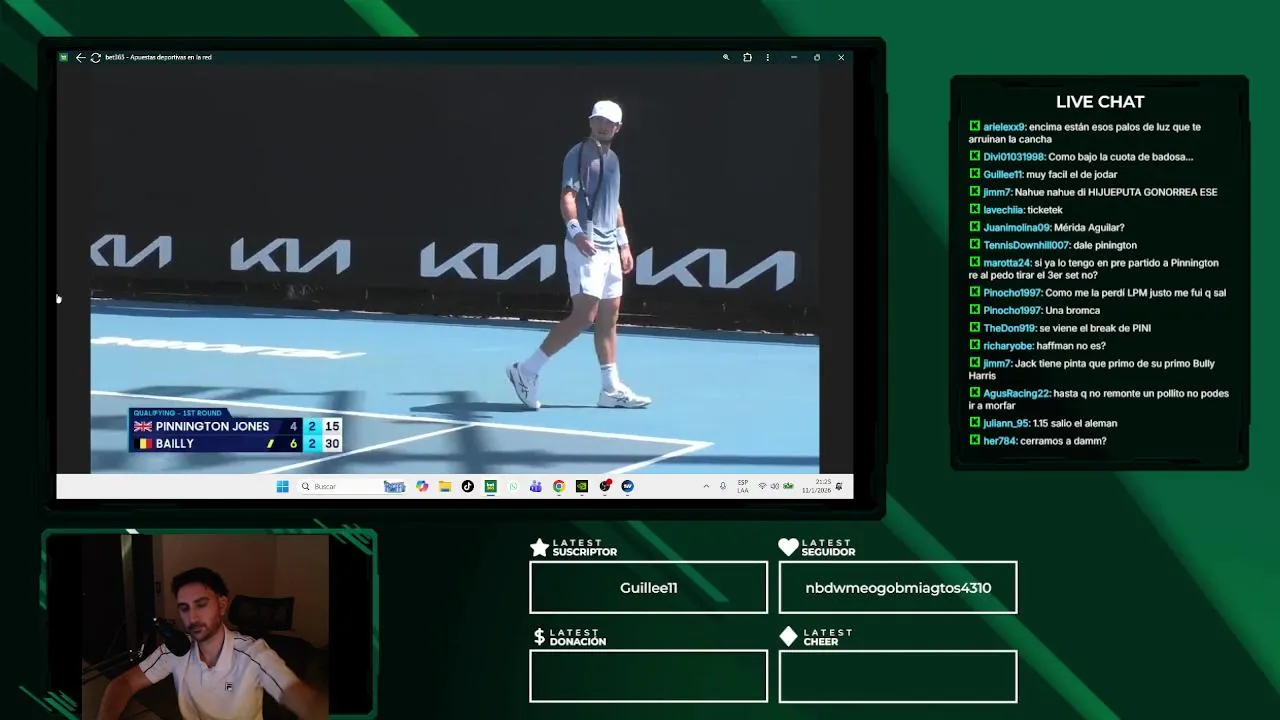Click latest follower nbdwmeogobmiagtos4310
Screen dimensions: 1280x720
click(x=898, y=588)
